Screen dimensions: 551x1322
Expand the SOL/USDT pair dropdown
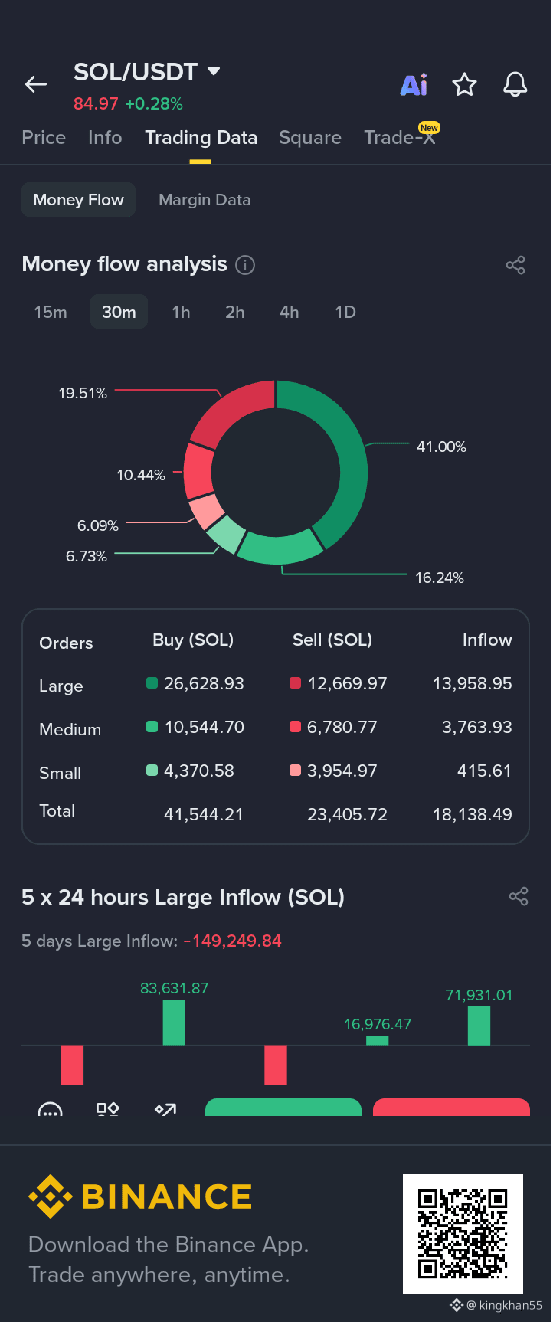(214, 71)
